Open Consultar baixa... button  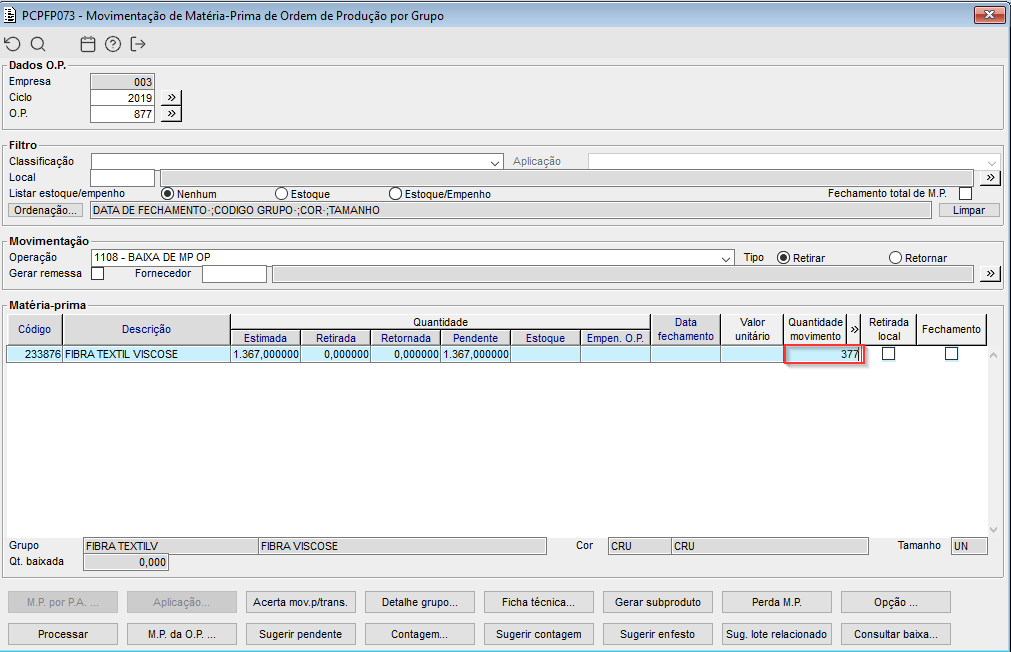click(896, 634)
